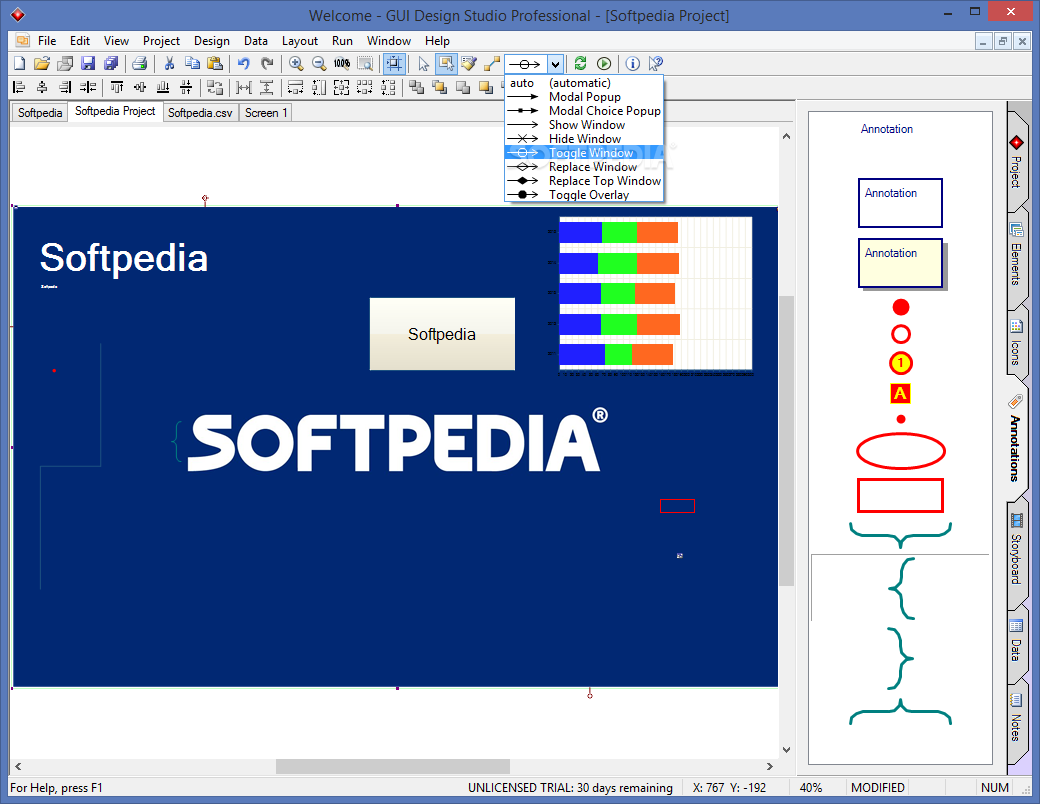Switch to the Screen 1 tab
The image size is (1040, 804).
click(265, 113)
